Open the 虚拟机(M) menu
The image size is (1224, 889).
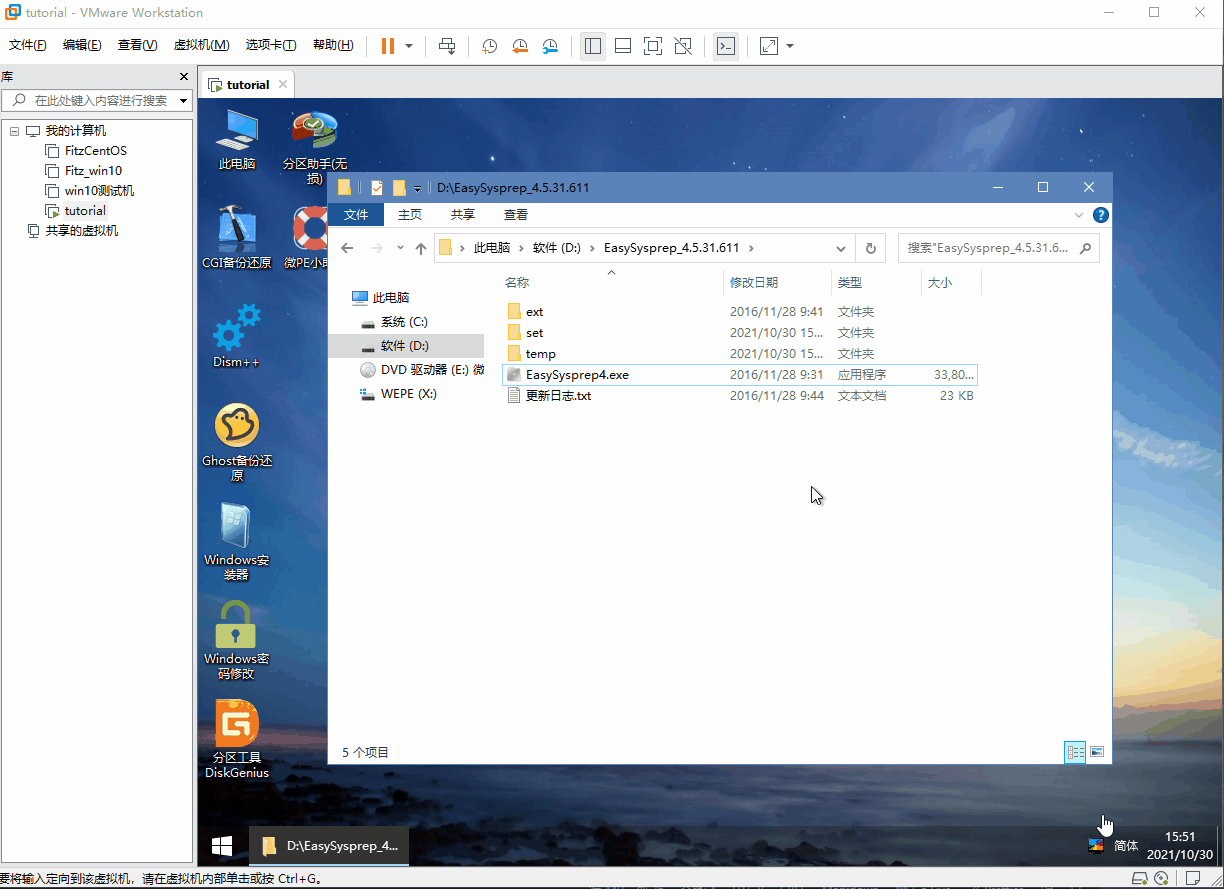click(201, 45)
